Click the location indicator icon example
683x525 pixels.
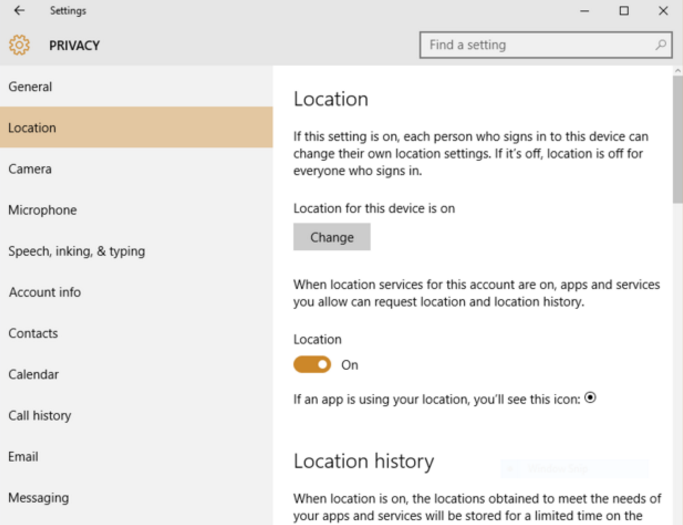point(590,398)
